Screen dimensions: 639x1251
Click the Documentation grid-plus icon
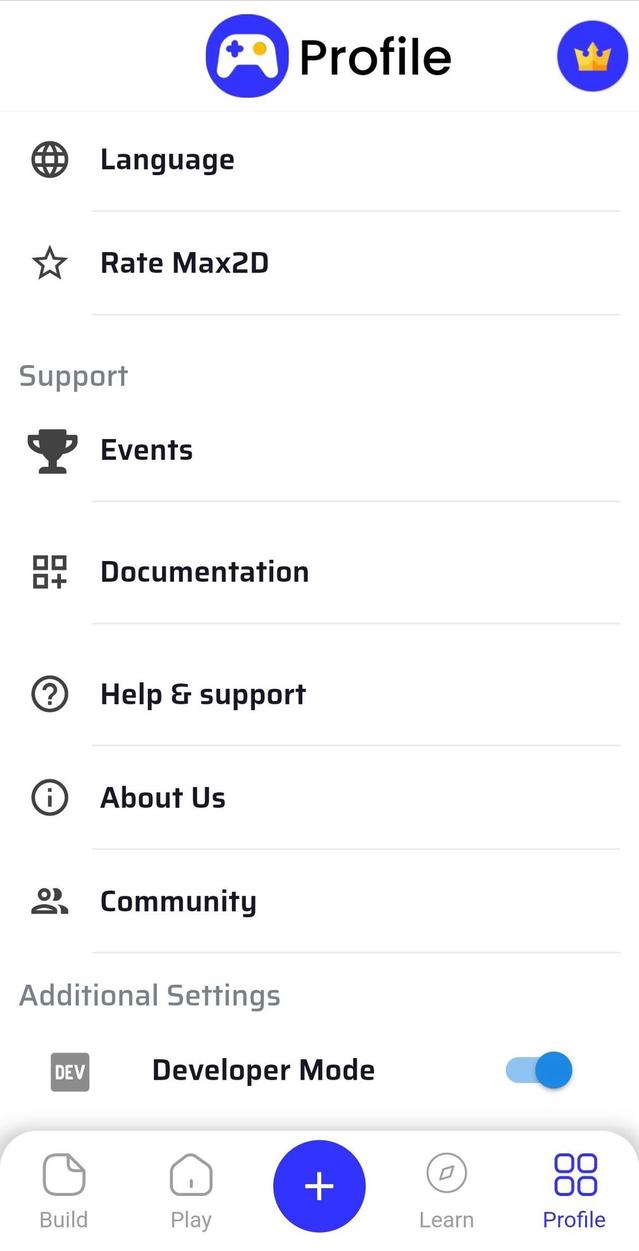[50, 572]
